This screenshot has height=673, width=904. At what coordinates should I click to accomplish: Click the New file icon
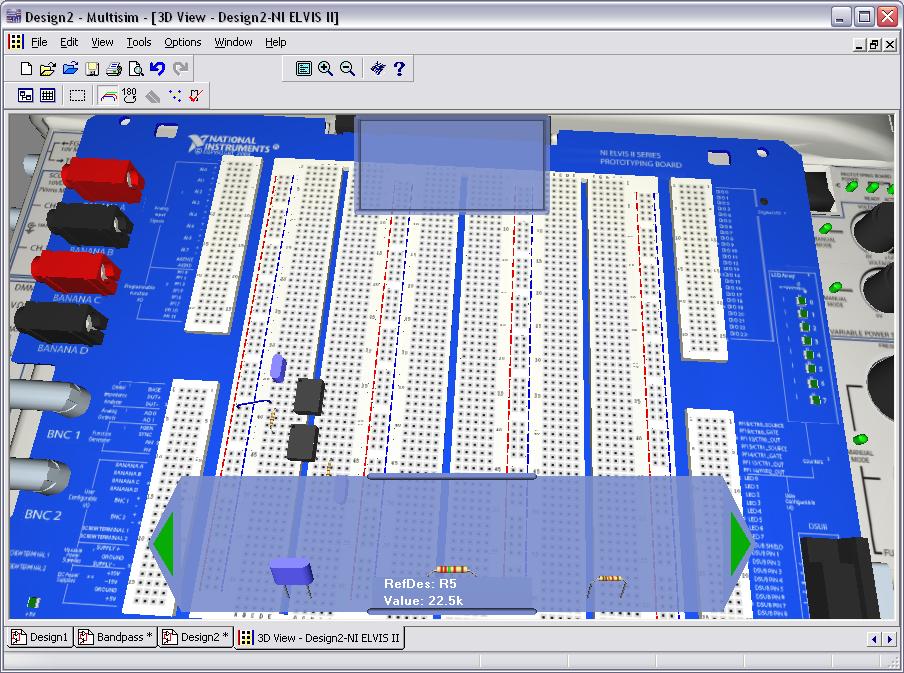[27, 69]
